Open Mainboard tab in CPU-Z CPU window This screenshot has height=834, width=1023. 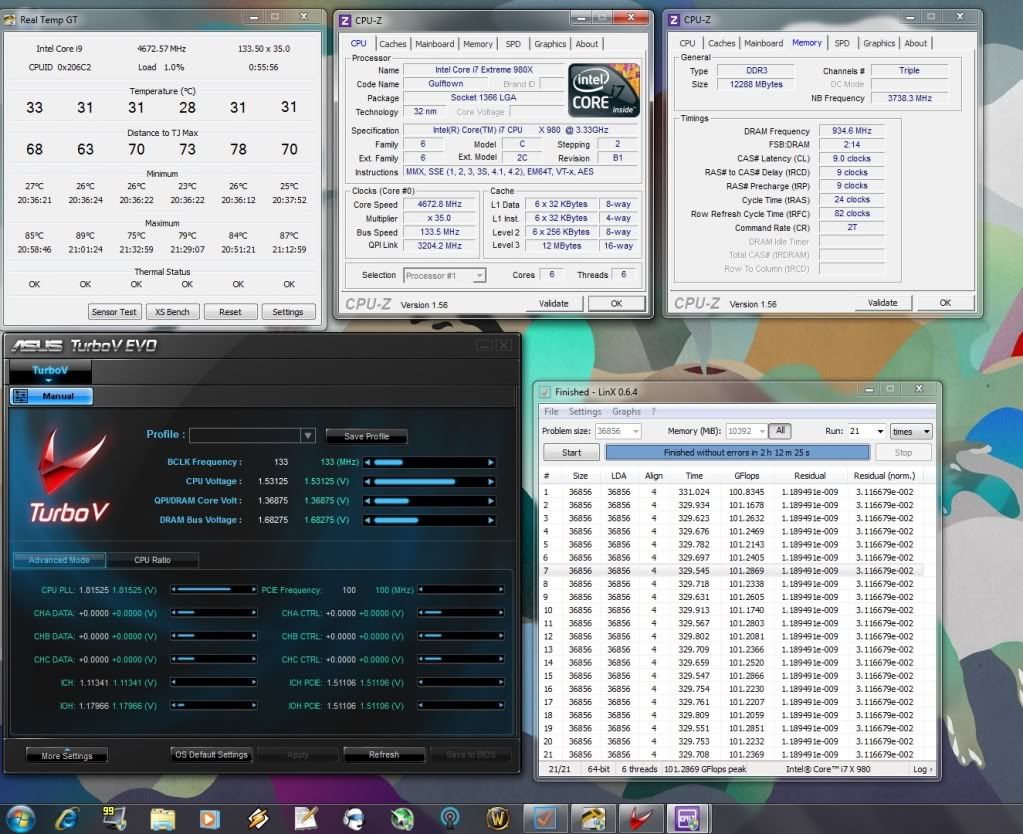coord(435,44)
